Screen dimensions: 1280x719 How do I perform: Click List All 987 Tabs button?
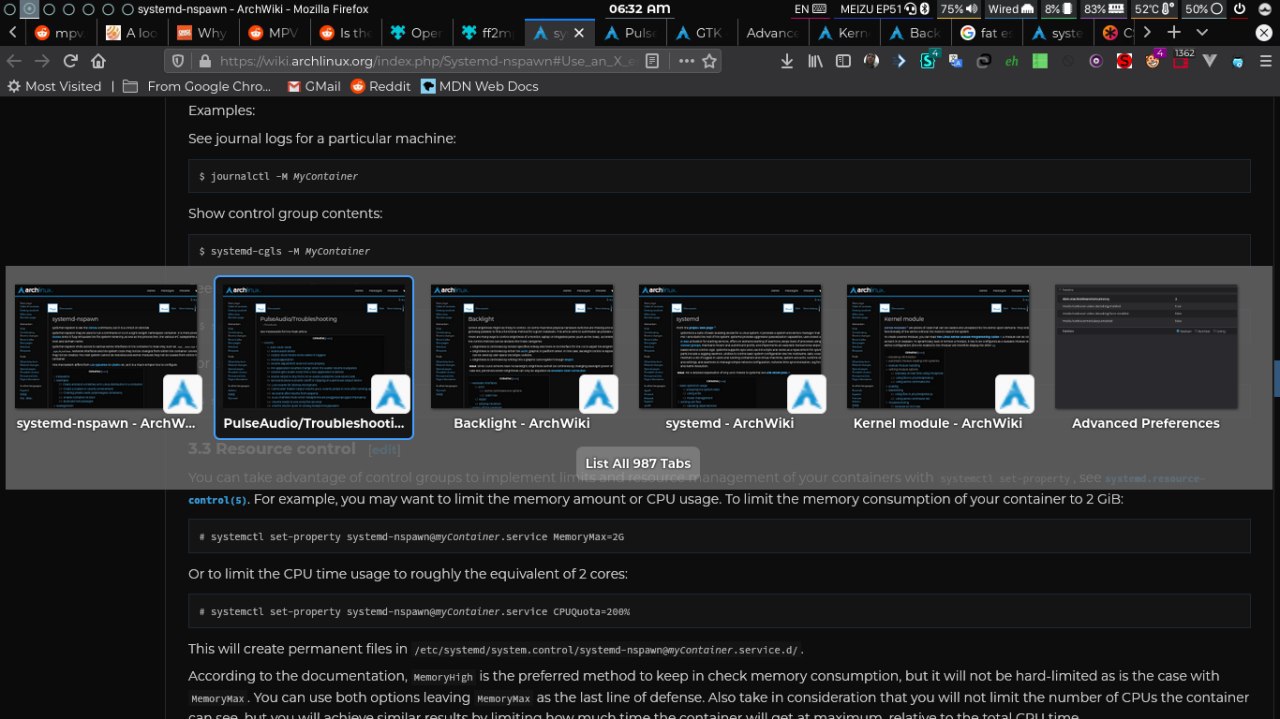[638, 463]
